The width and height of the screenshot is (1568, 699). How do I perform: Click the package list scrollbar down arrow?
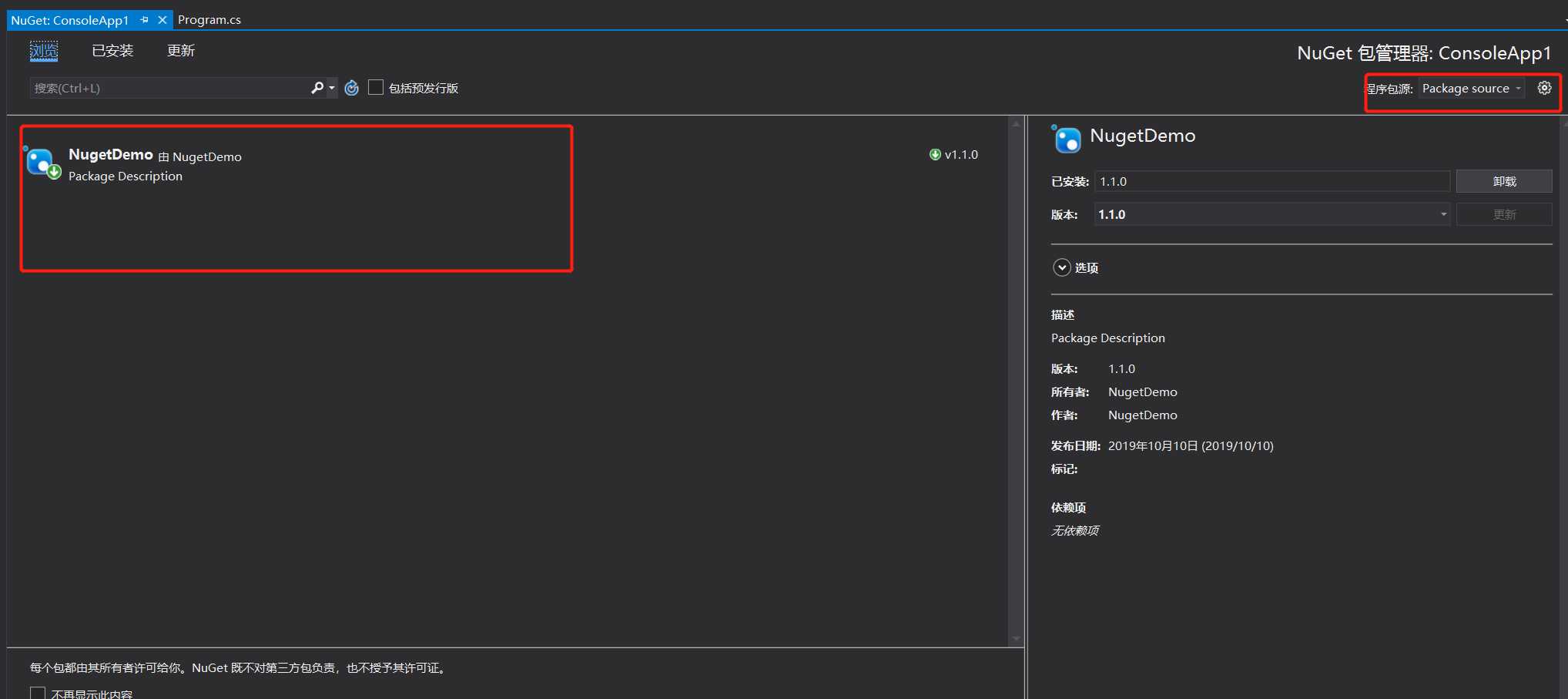tap(1016, 639)
